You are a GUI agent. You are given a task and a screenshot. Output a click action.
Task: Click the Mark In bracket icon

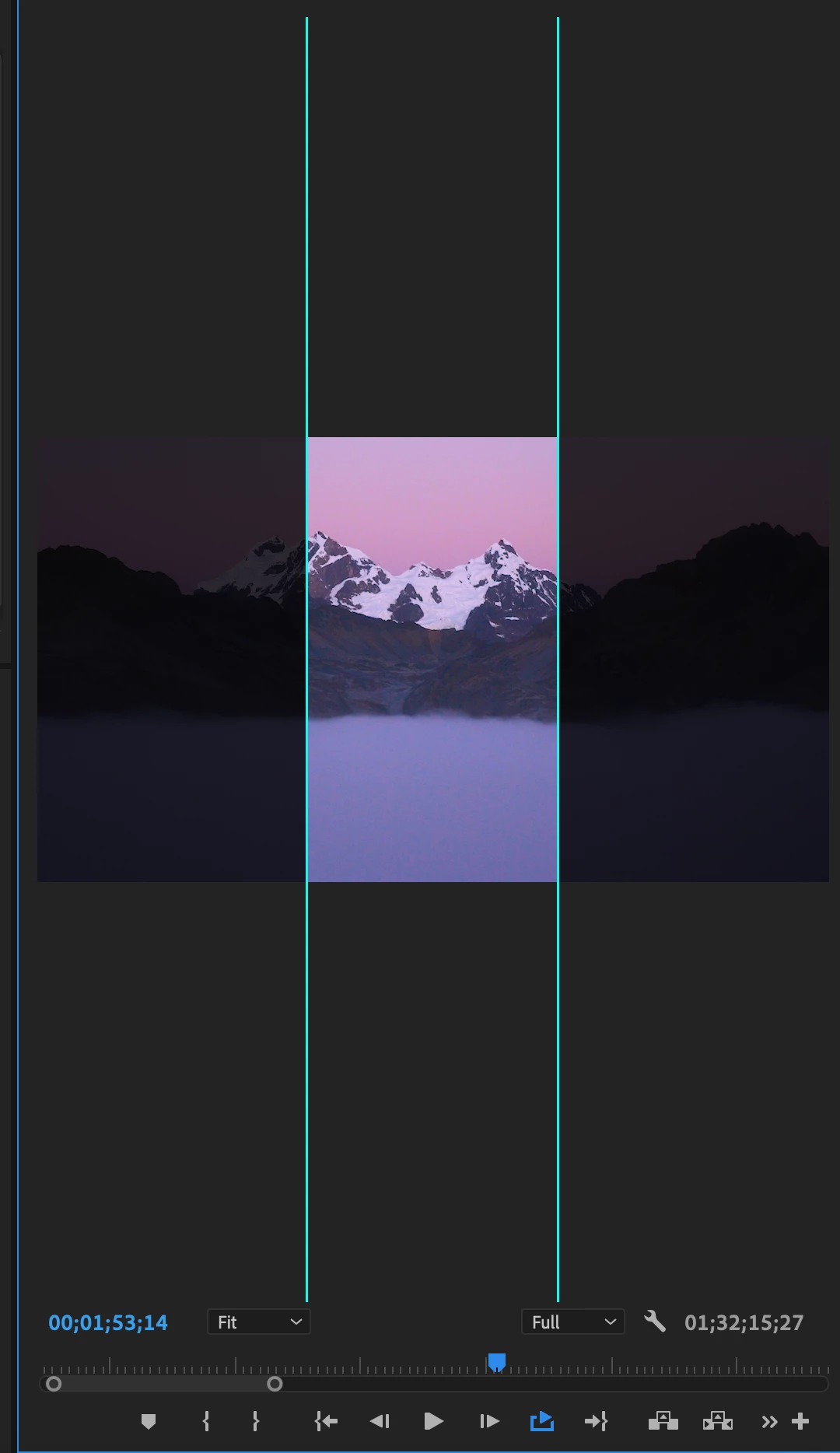click(x=206, y=1422)
